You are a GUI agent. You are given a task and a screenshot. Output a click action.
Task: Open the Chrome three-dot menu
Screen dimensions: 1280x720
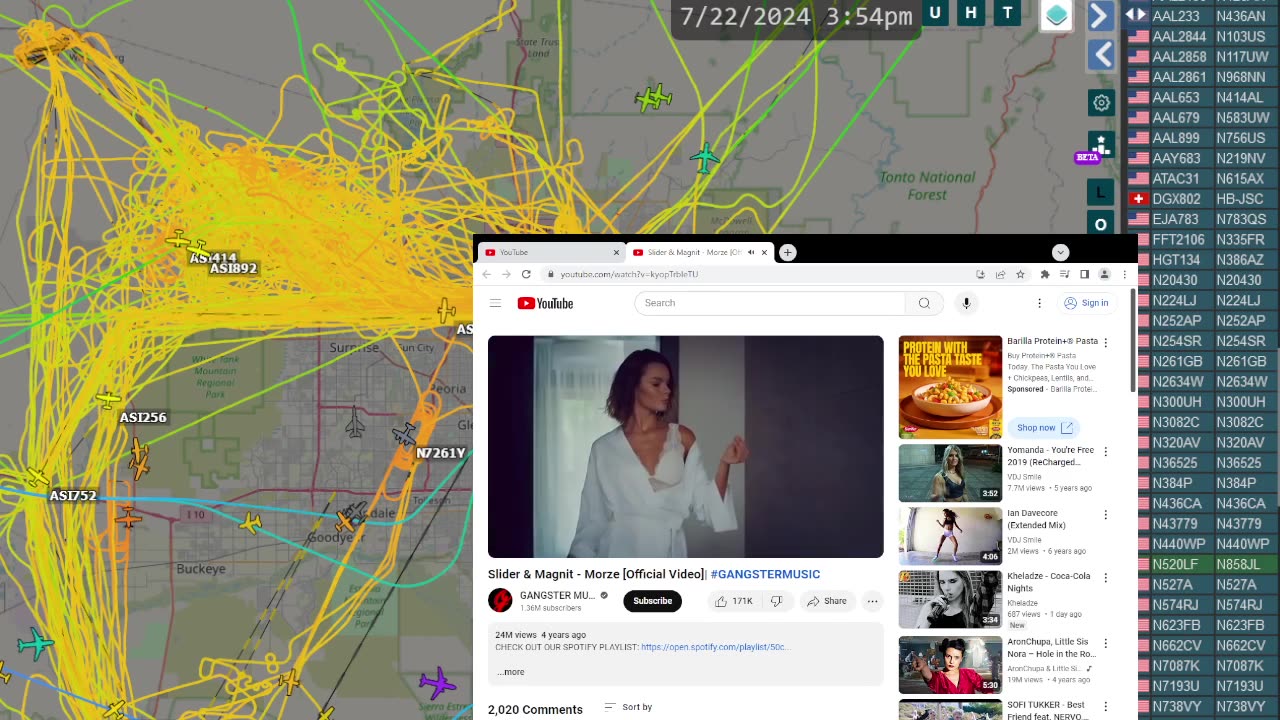tap(1124, 274)
